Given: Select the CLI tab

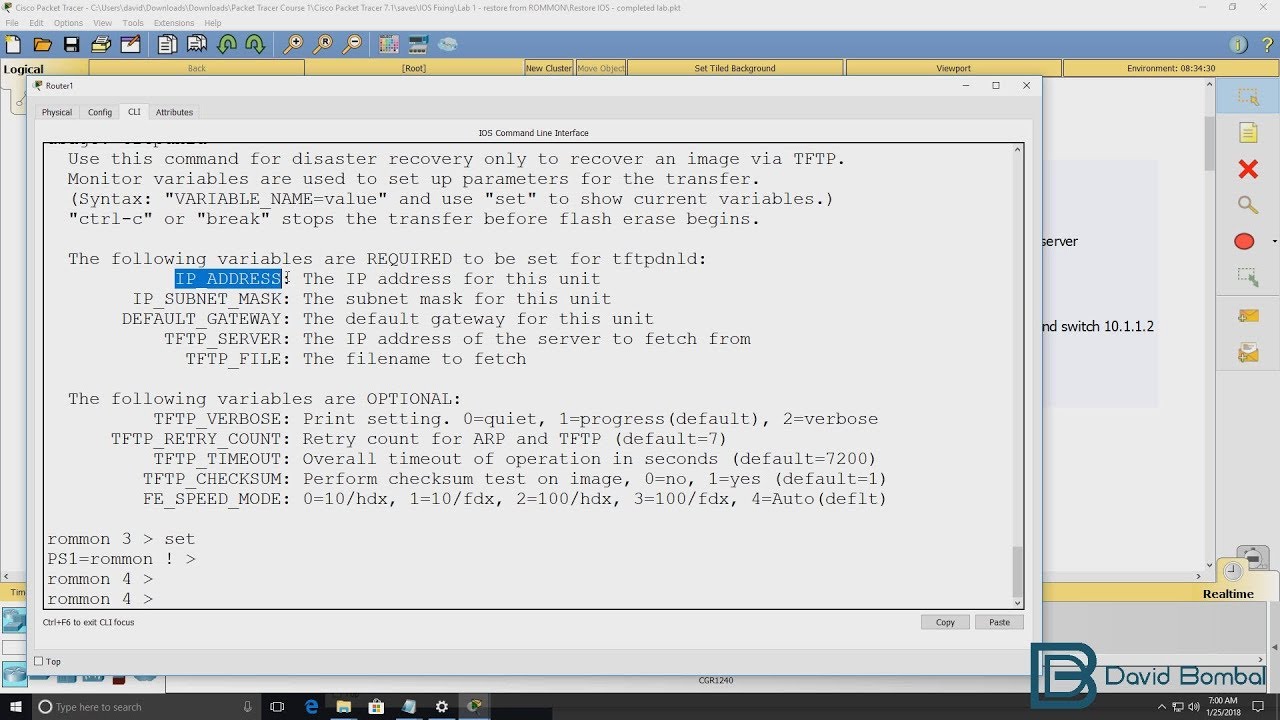Looking at the screenshot, I should coord(134,112).
